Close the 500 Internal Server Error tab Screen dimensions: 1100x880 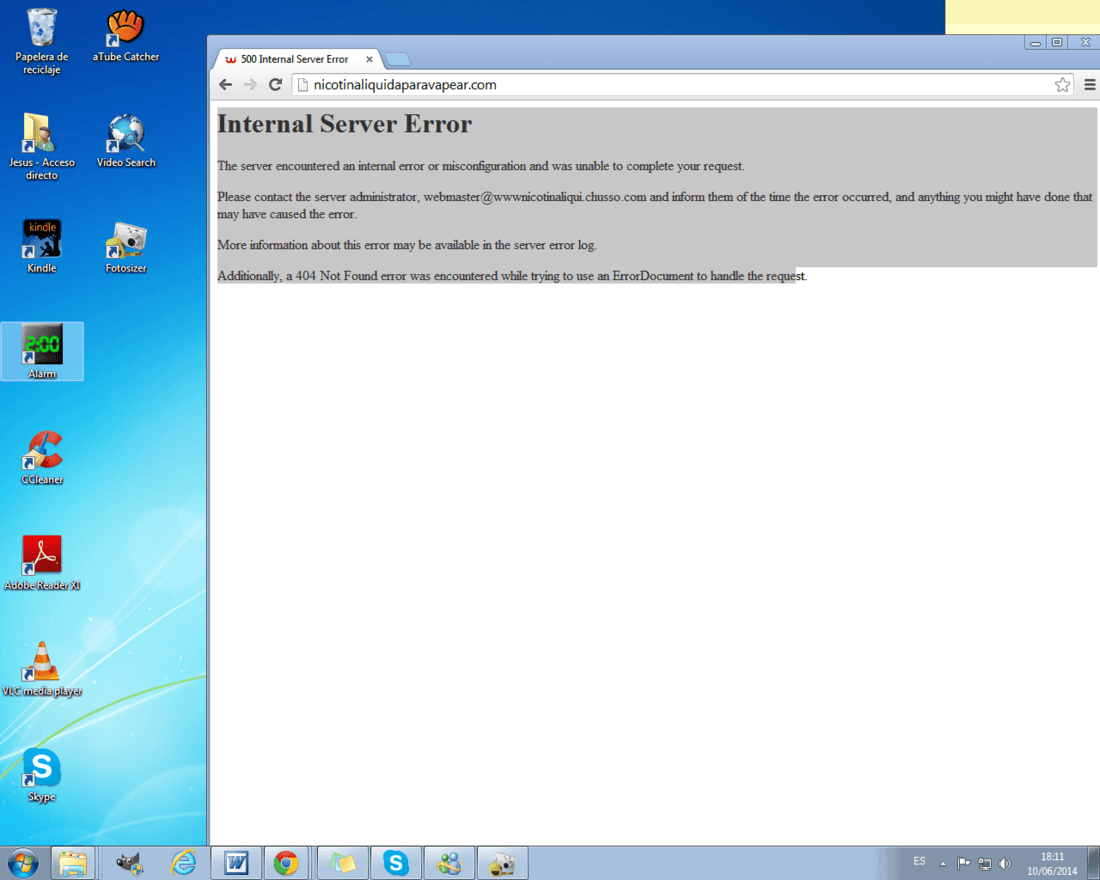[369, 60]
